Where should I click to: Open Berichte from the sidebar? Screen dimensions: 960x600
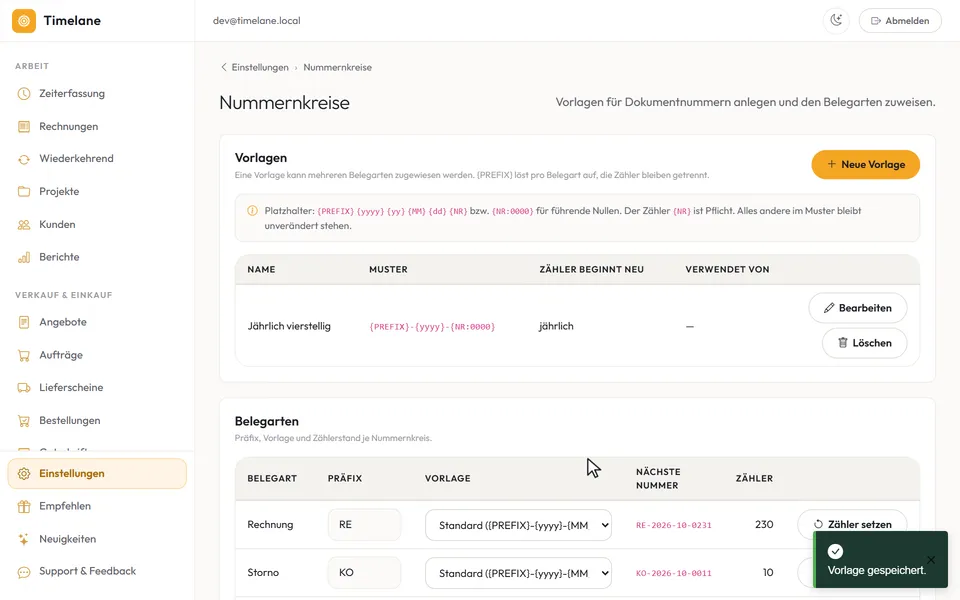point(59,257)
